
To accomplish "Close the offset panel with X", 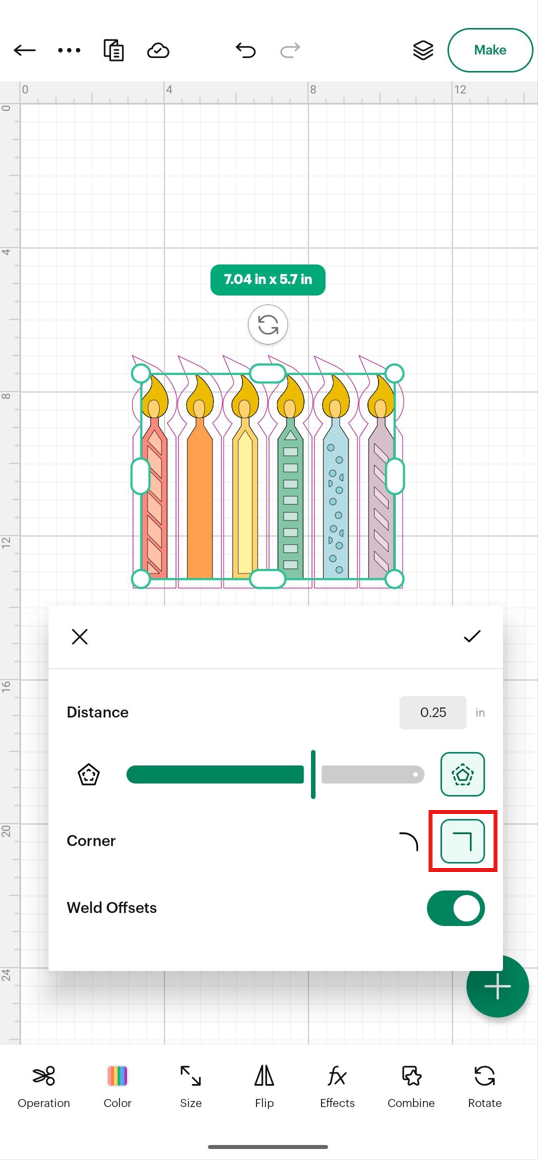I will click(80, 637).
